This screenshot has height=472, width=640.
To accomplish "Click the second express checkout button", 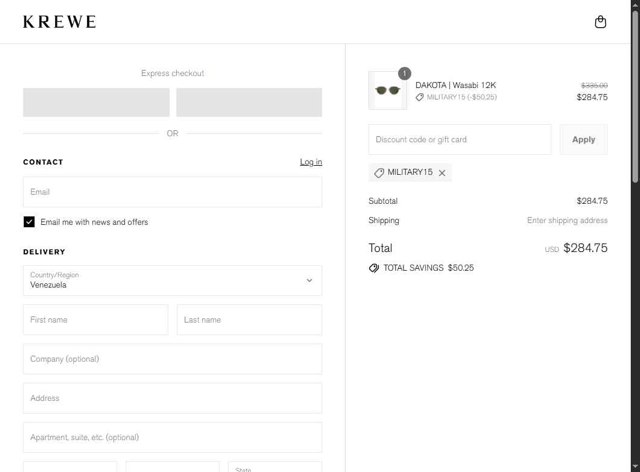I will click(x=249, y=102).
